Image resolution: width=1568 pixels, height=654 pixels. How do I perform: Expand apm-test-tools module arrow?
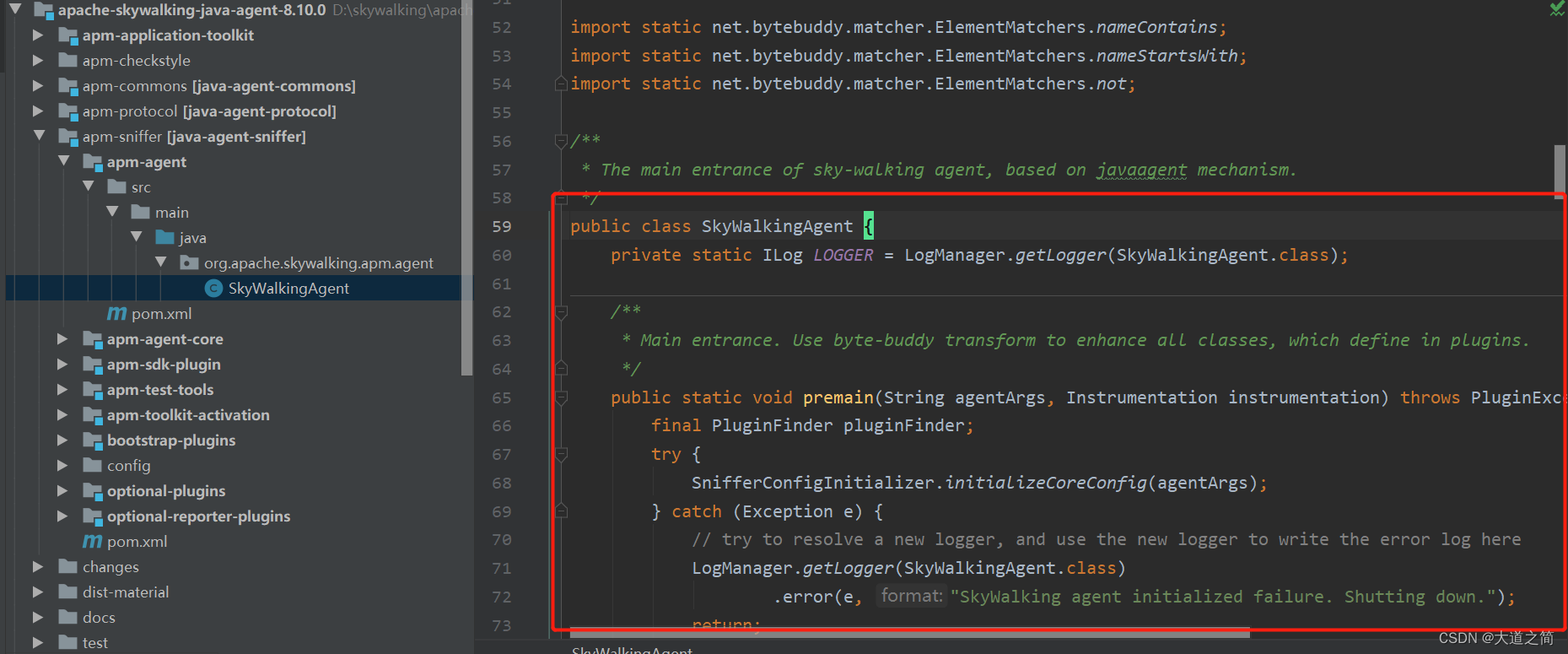pos(62,390)
